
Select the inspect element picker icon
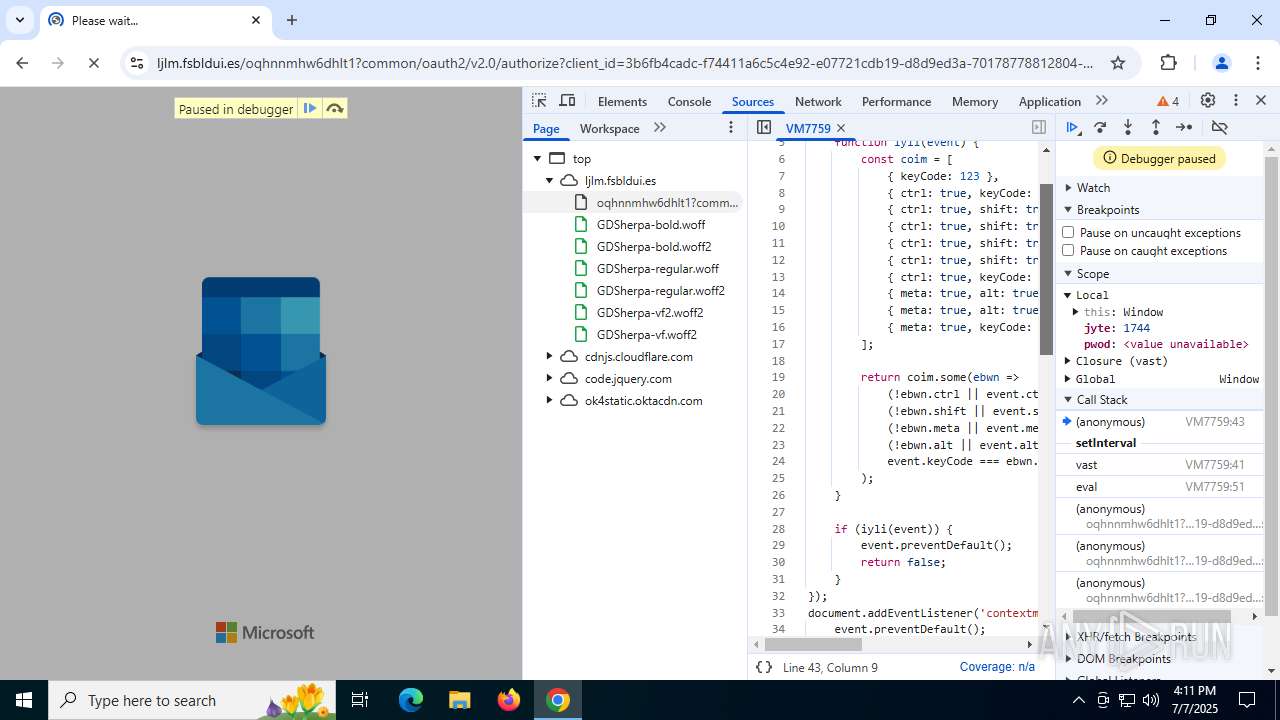[539, 101]
